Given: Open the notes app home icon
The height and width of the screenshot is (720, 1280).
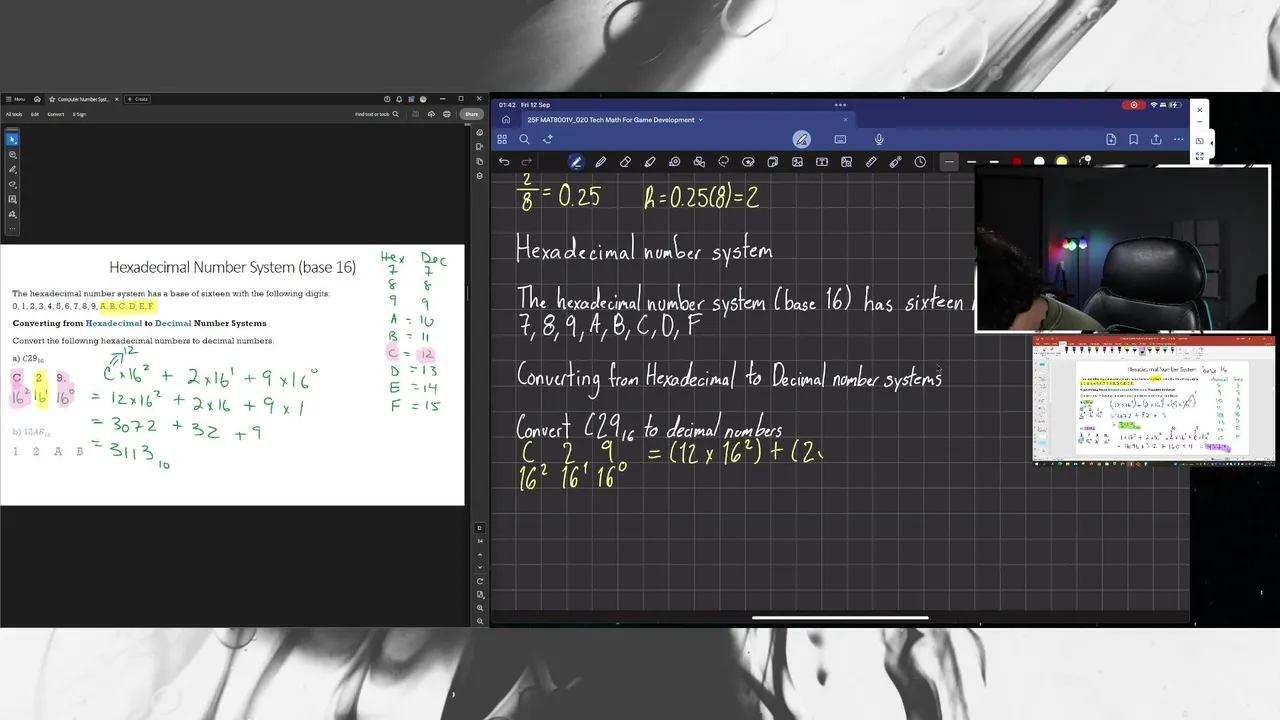Looking at the screenshot, I should (506, 120).
